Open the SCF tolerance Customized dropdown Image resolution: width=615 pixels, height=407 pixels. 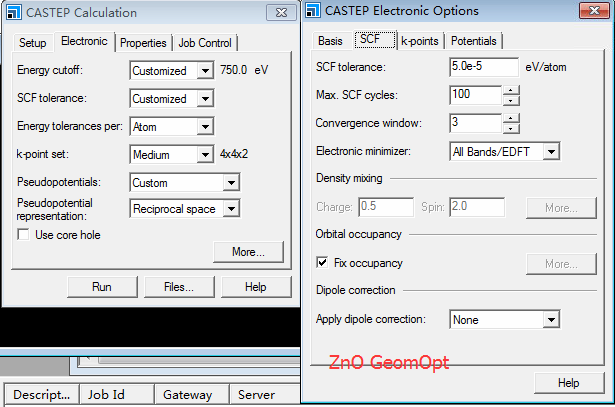pos(205,98)
